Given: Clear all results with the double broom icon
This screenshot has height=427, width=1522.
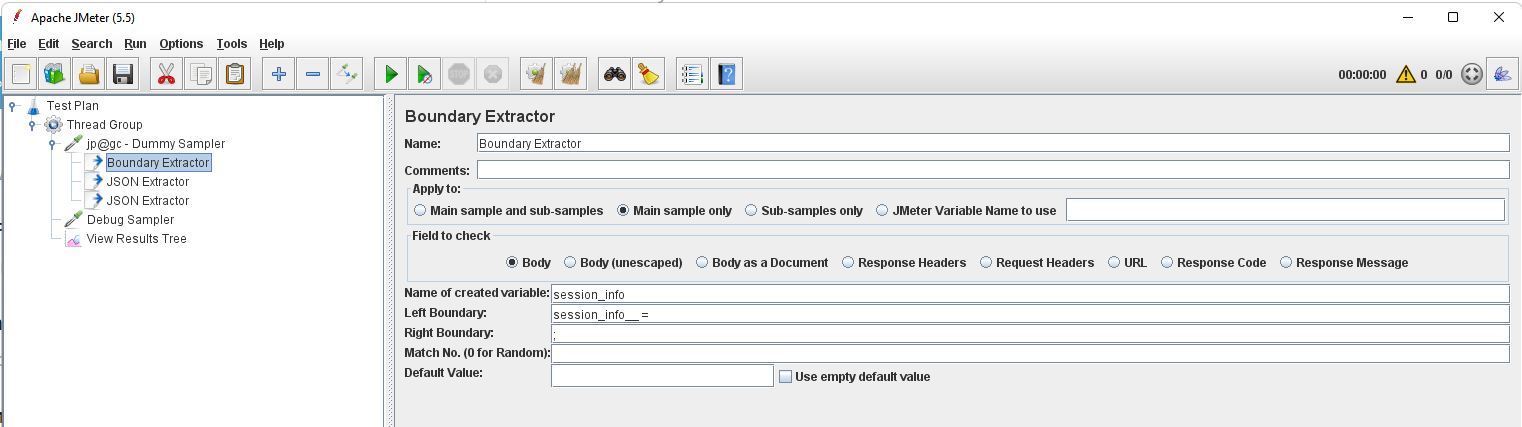Looking at the screenshot, I should coord(571,73).
